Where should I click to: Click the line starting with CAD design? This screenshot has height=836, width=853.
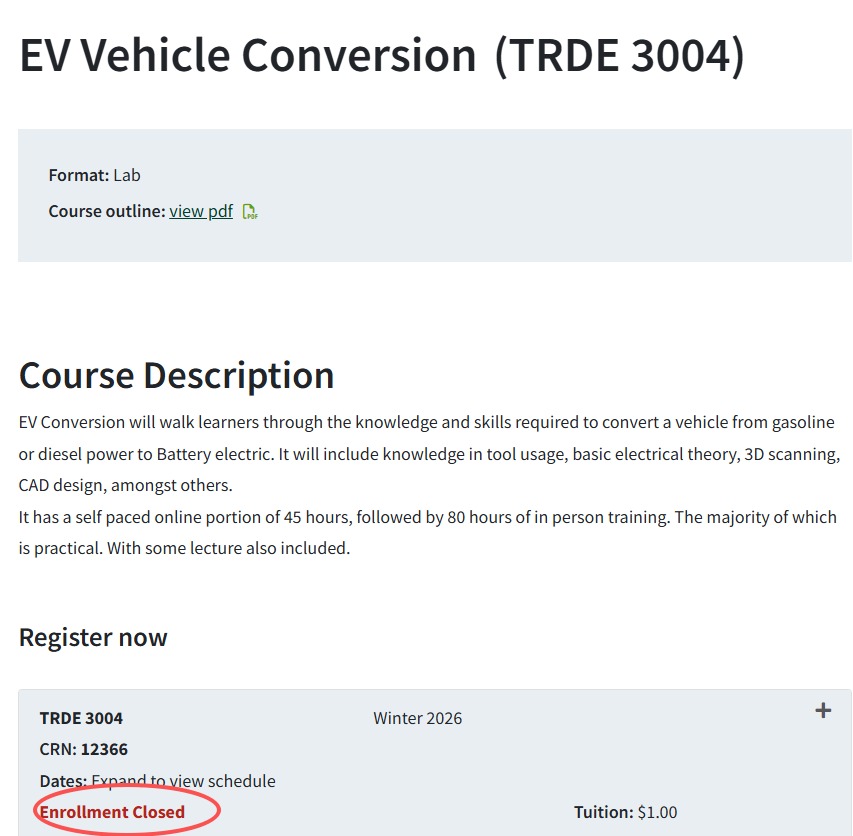tap(125, 486)
